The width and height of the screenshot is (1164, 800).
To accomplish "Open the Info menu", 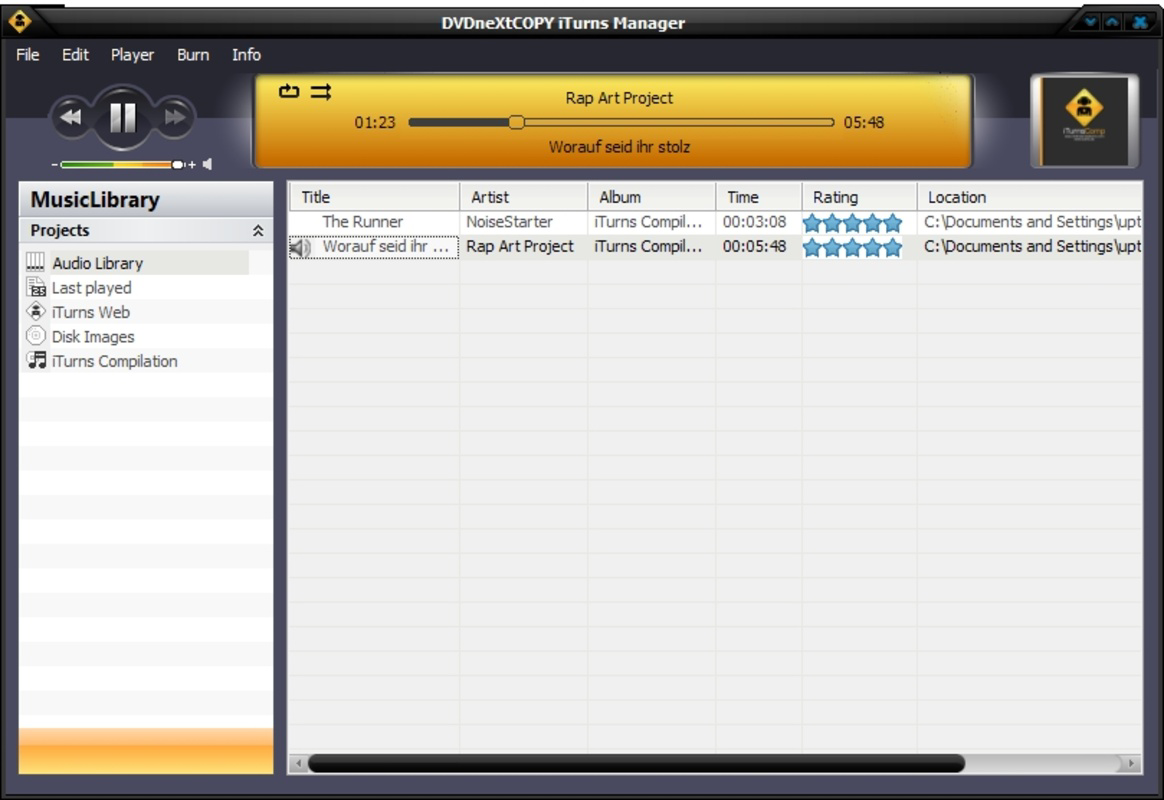I will (x=246, y=55).
